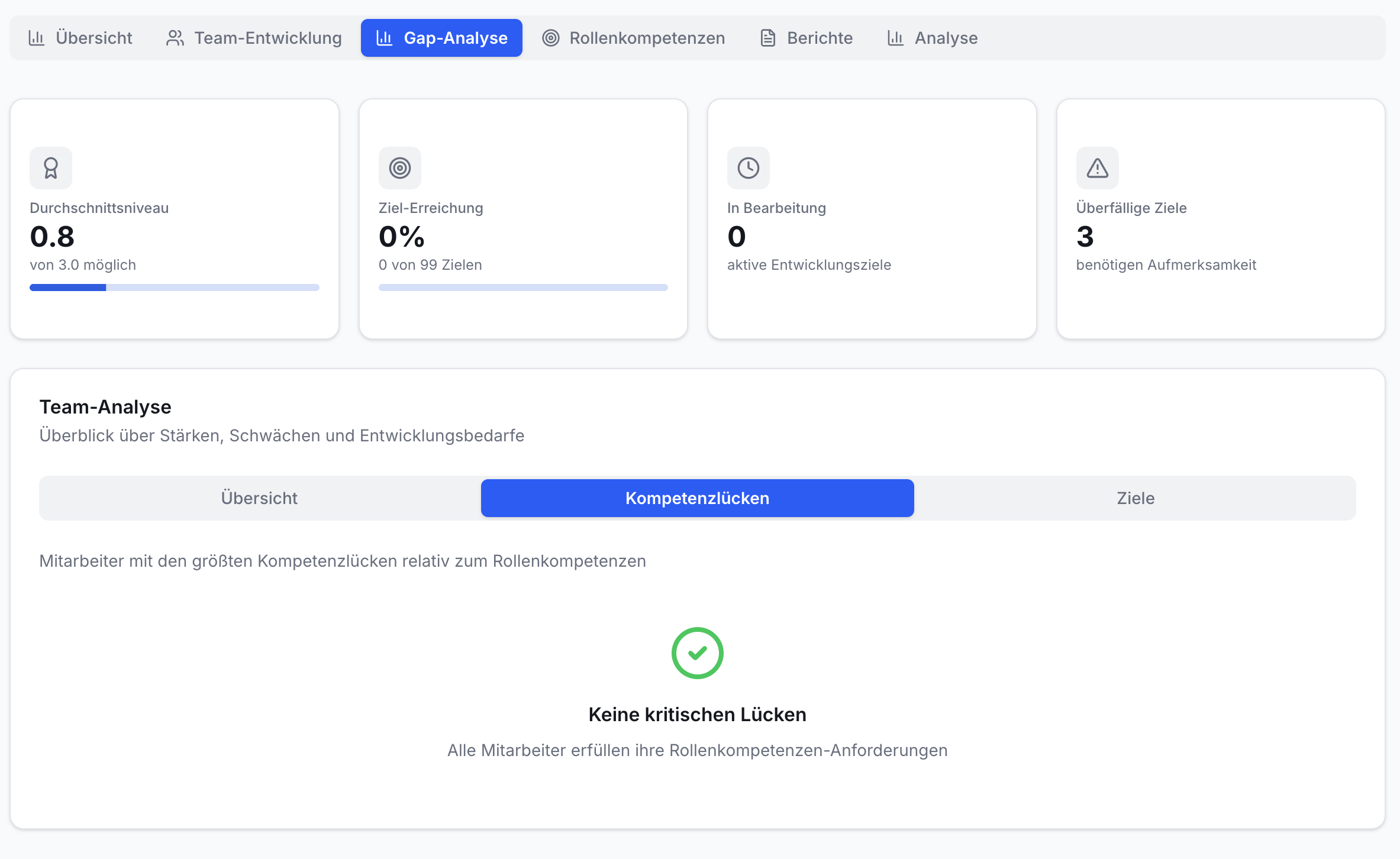
Task: Click the Ziel-Erreichung progress bar
Action: [x=523, y=288]
